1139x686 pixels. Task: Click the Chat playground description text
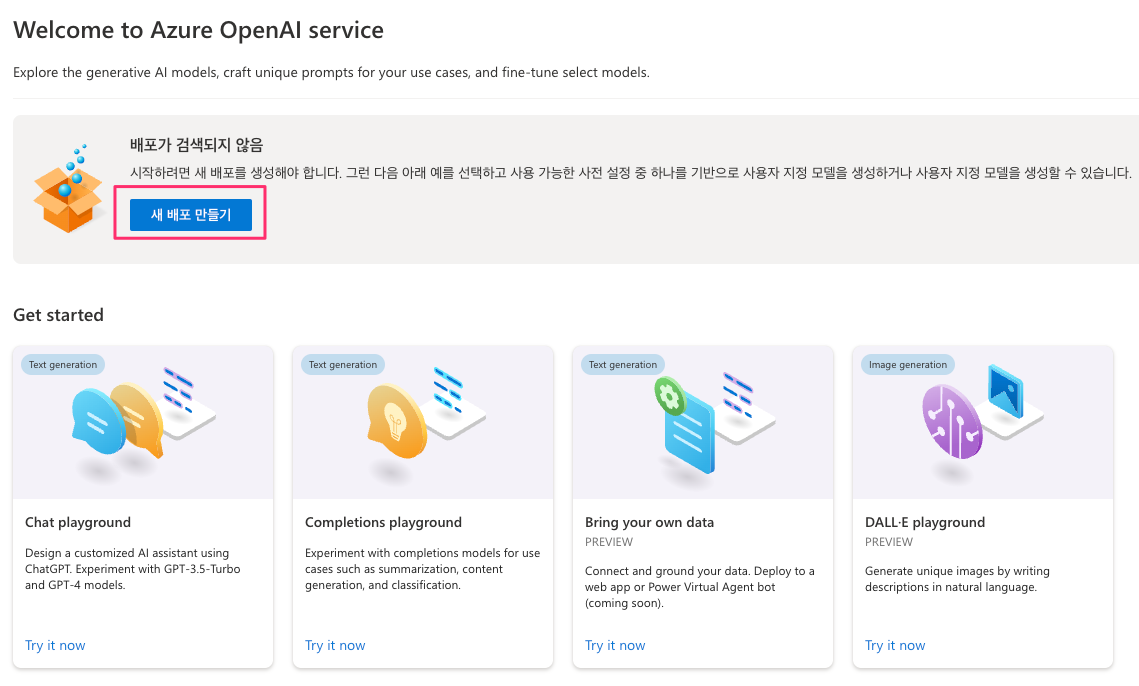pyautogui.click(x=133, y=569)
